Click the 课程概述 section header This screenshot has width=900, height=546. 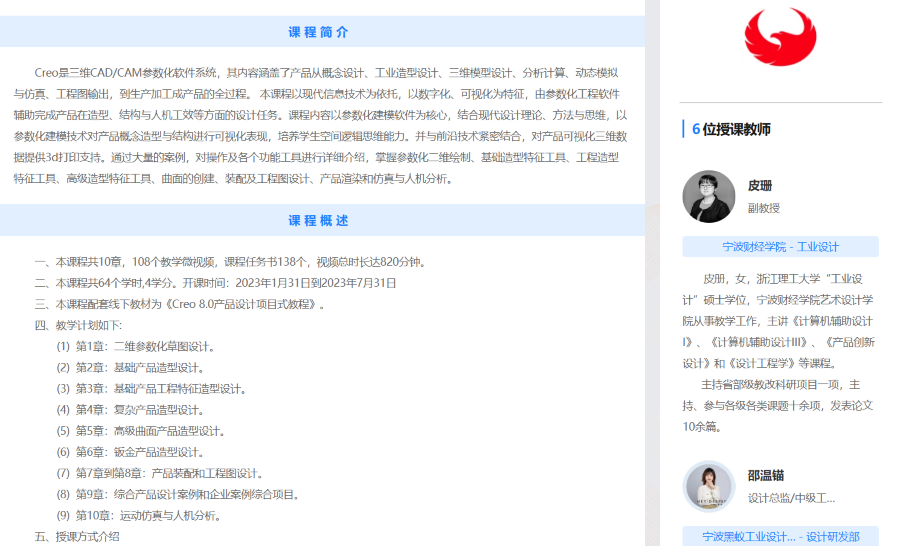319,220
